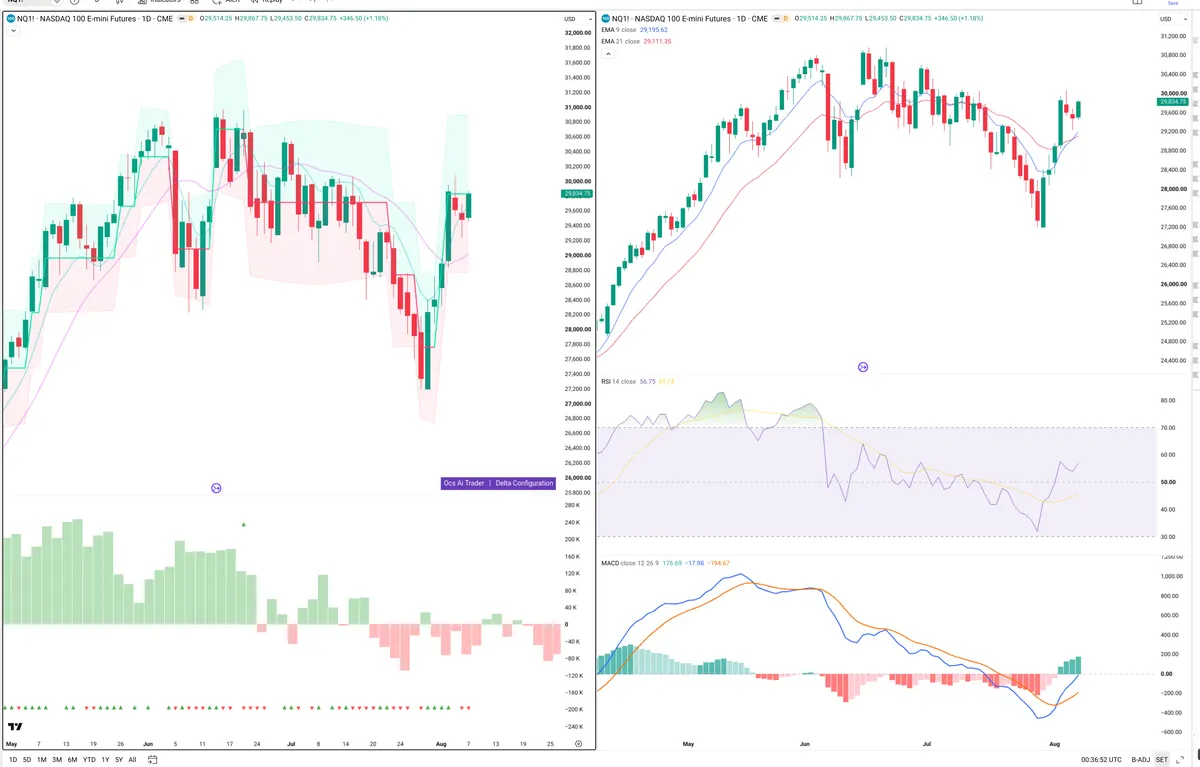Screen dimensions: 1200x767
Task: Click the purple event marker in right chart
Action: (x=863, y=368)
